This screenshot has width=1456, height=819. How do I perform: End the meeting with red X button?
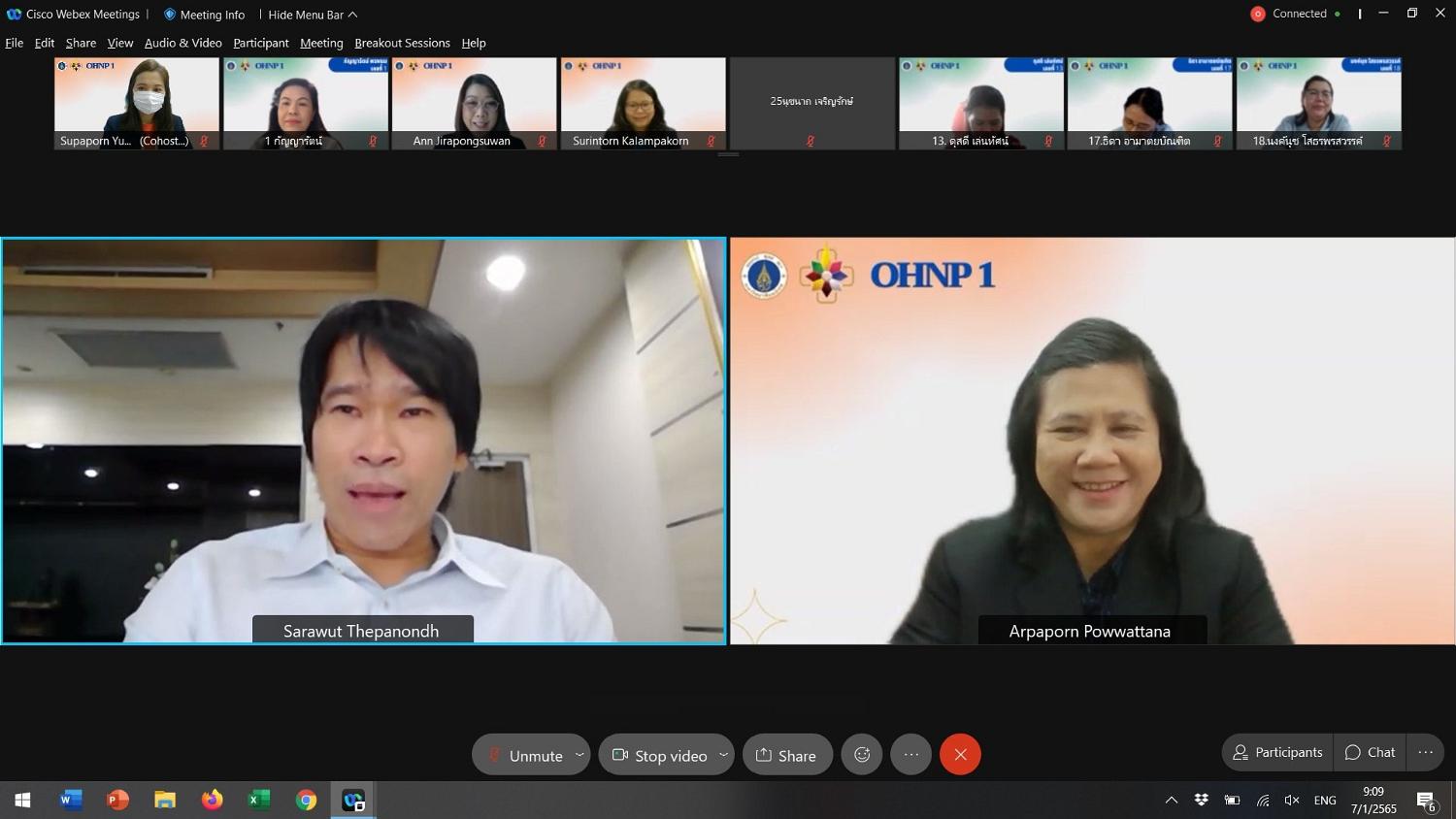[960, 755]
